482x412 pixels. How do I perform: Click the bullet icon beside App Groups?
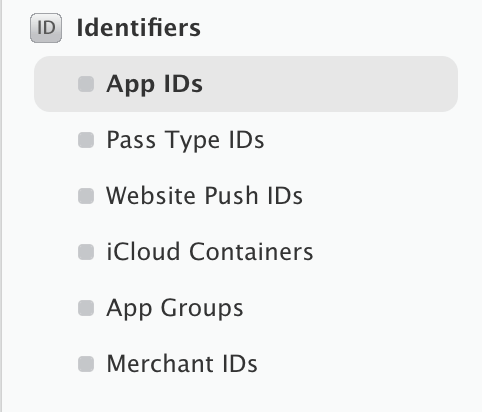click(86, 308)
